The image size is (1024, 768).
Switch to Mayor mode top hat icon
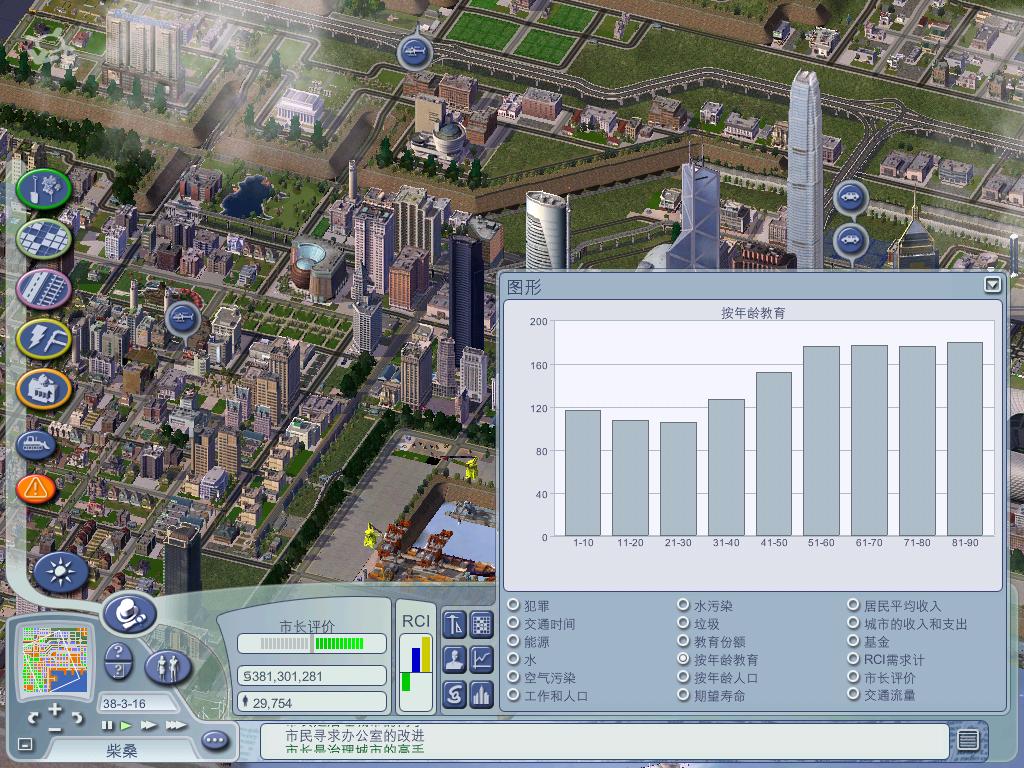click(x=129, y=613)
